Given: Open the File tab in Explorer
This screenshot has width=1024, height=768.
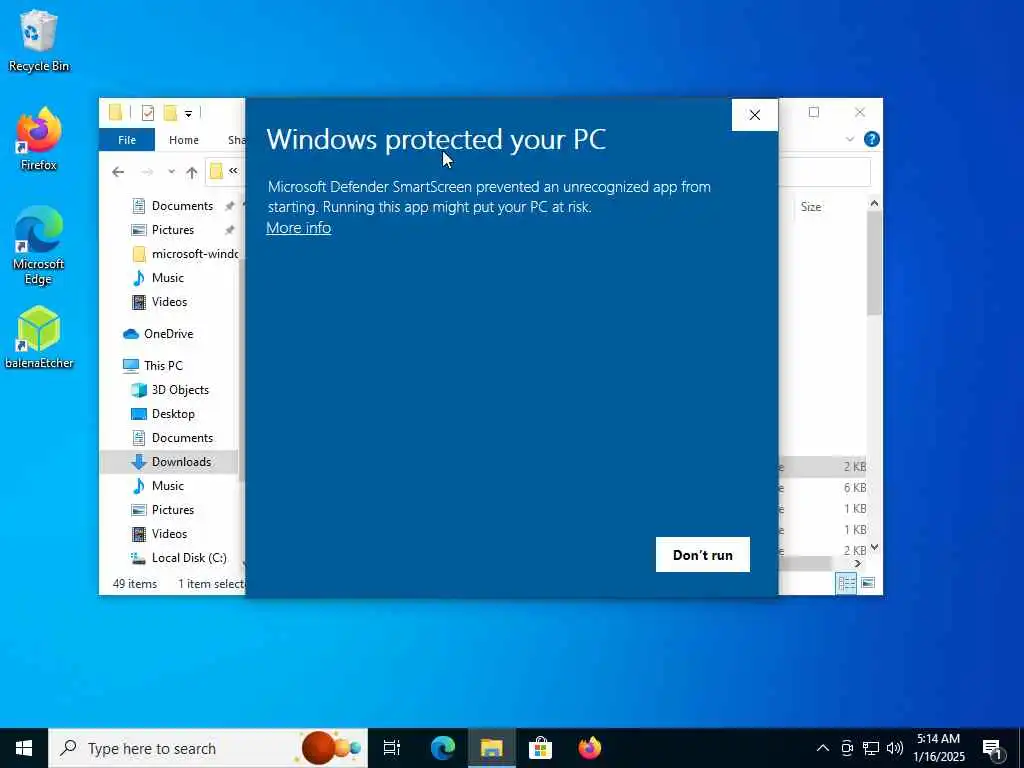Looking at the screenshot, I should click(127, 140).
